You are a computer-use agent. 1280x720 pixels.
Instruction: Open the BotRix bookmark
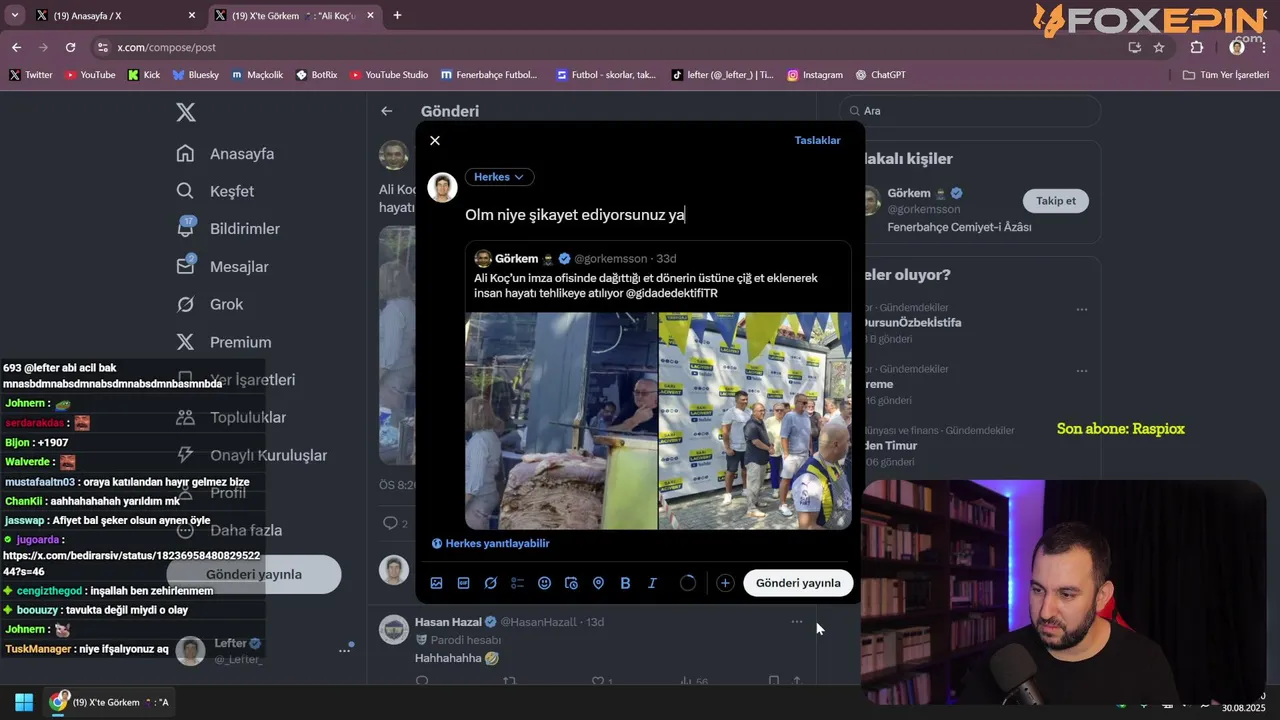coord(317,75)
